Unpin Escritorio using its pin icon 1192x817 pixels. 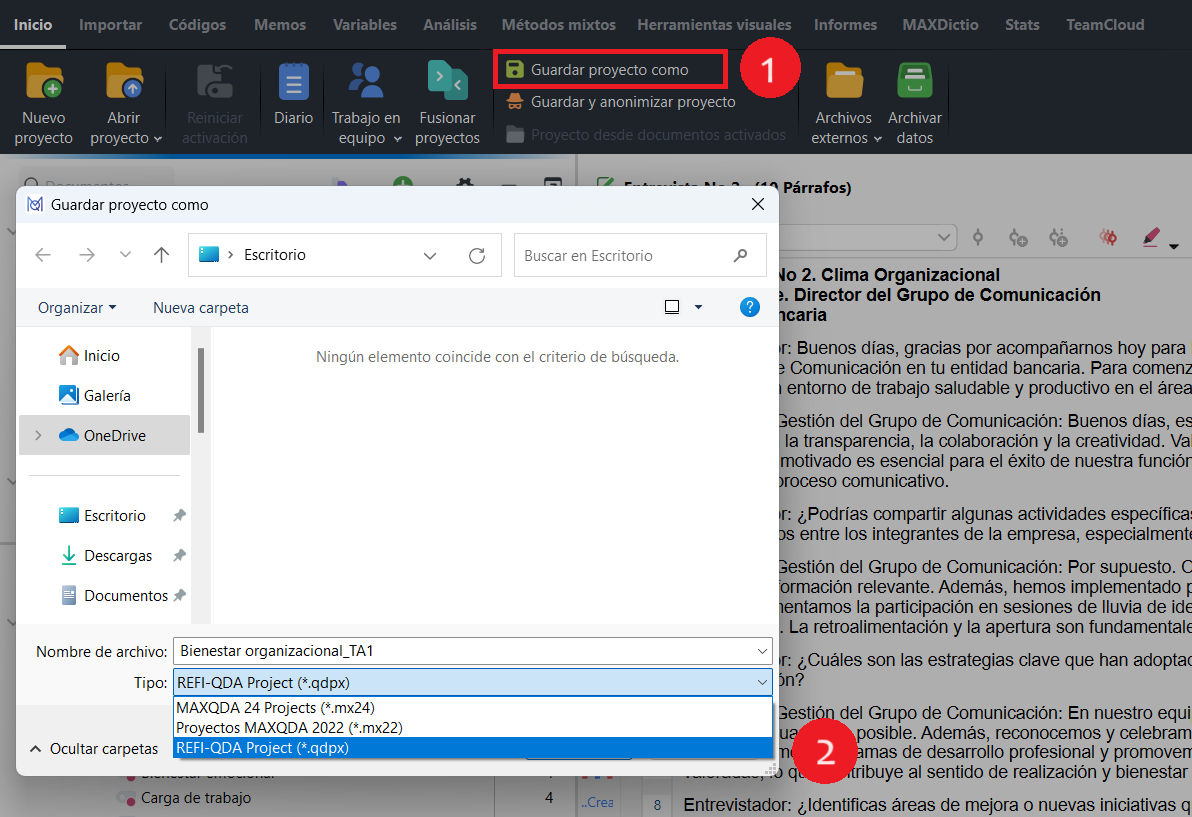pyautogui.click(x=179, y=515)
